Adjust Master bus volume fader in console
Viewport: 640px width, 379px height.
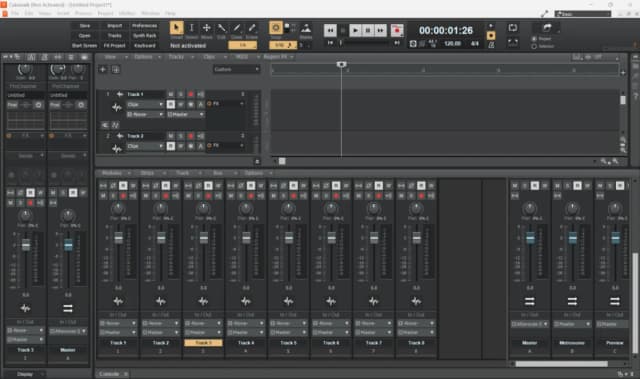(x=530, y=238)
